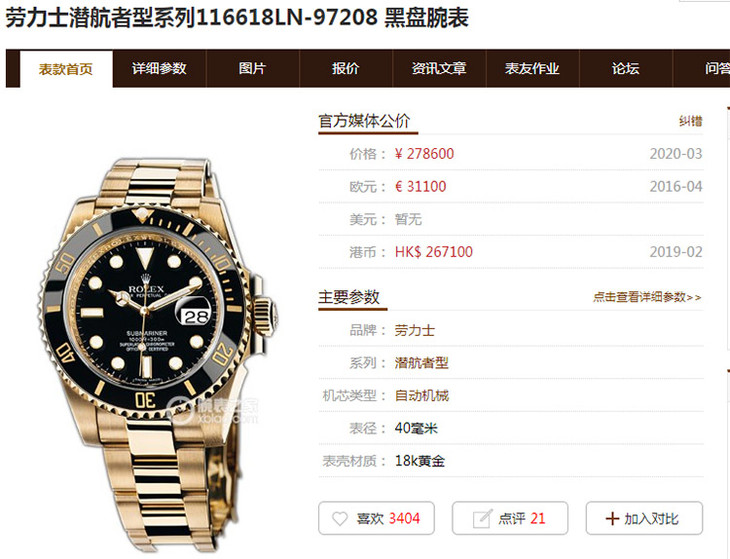The image size is (730, 559).
Task: Click the 喜欢 3404 button
Action: point(376,518)
